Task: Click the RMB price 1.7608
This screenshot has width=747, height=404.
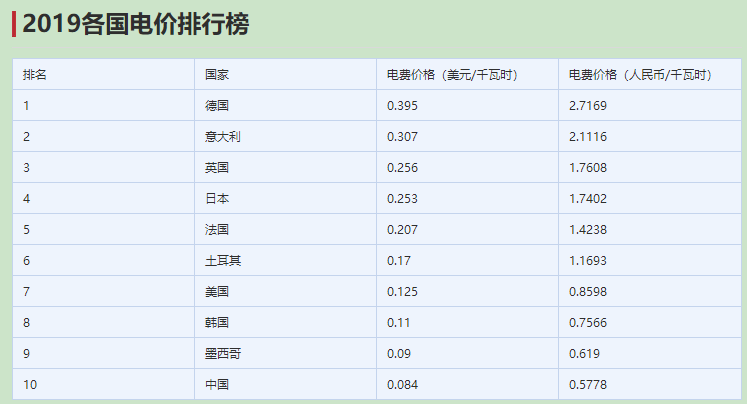Action: pos(588,168)
